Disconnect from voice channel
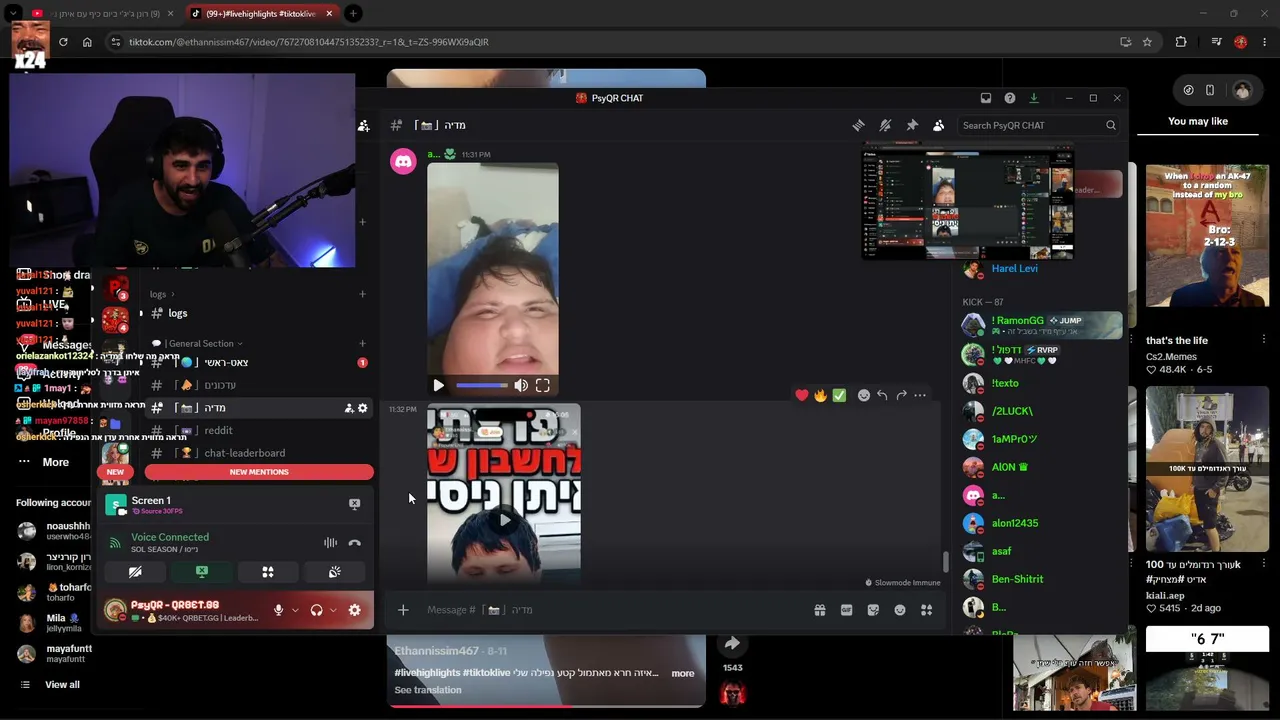Image resolution: width=1280 pixels, height=720 pixels. [x=354, y=543]
